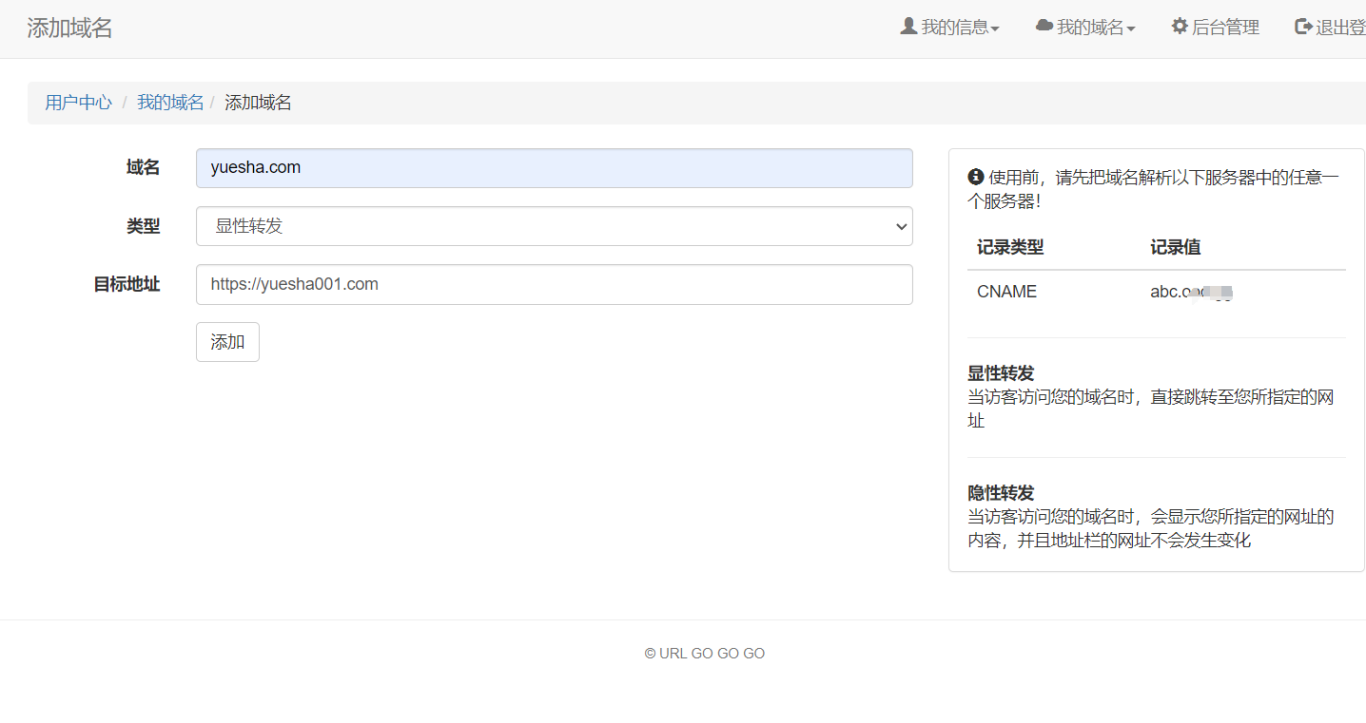Click the user icon beside 我的信息
This screenshot has width=1366, height=723.
pyautogui.click(x=908, y=27)
